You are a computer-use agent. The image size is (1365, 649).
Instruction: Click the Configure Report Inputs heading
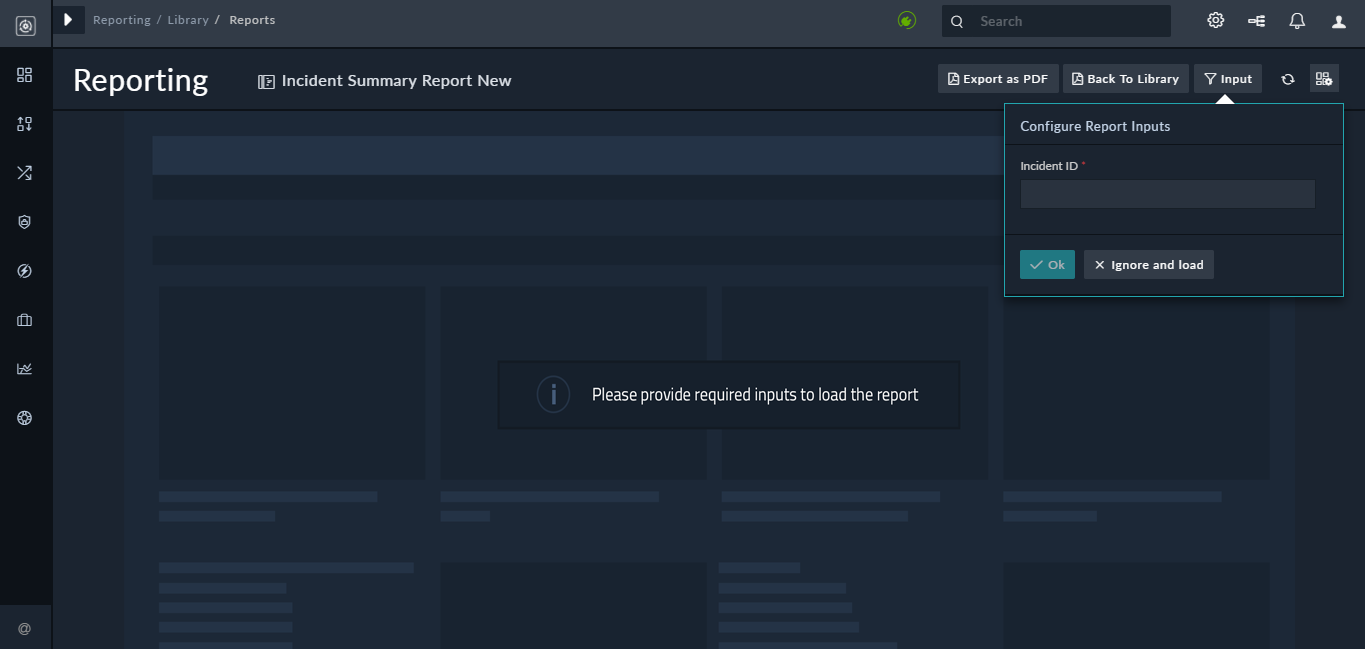(1095, 126)
